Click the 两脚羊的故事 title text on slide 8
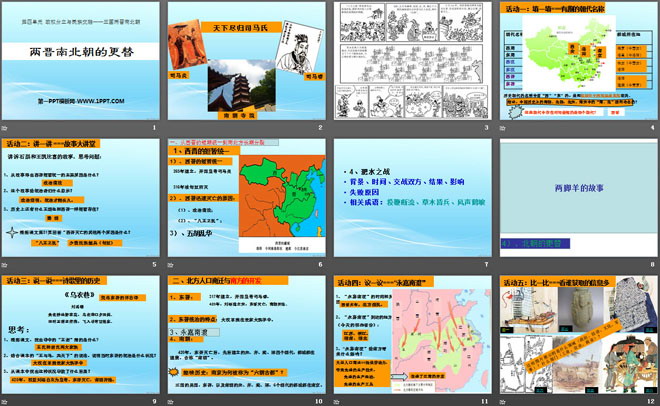The width and height of the screenshot is (660, 406). 578,182
